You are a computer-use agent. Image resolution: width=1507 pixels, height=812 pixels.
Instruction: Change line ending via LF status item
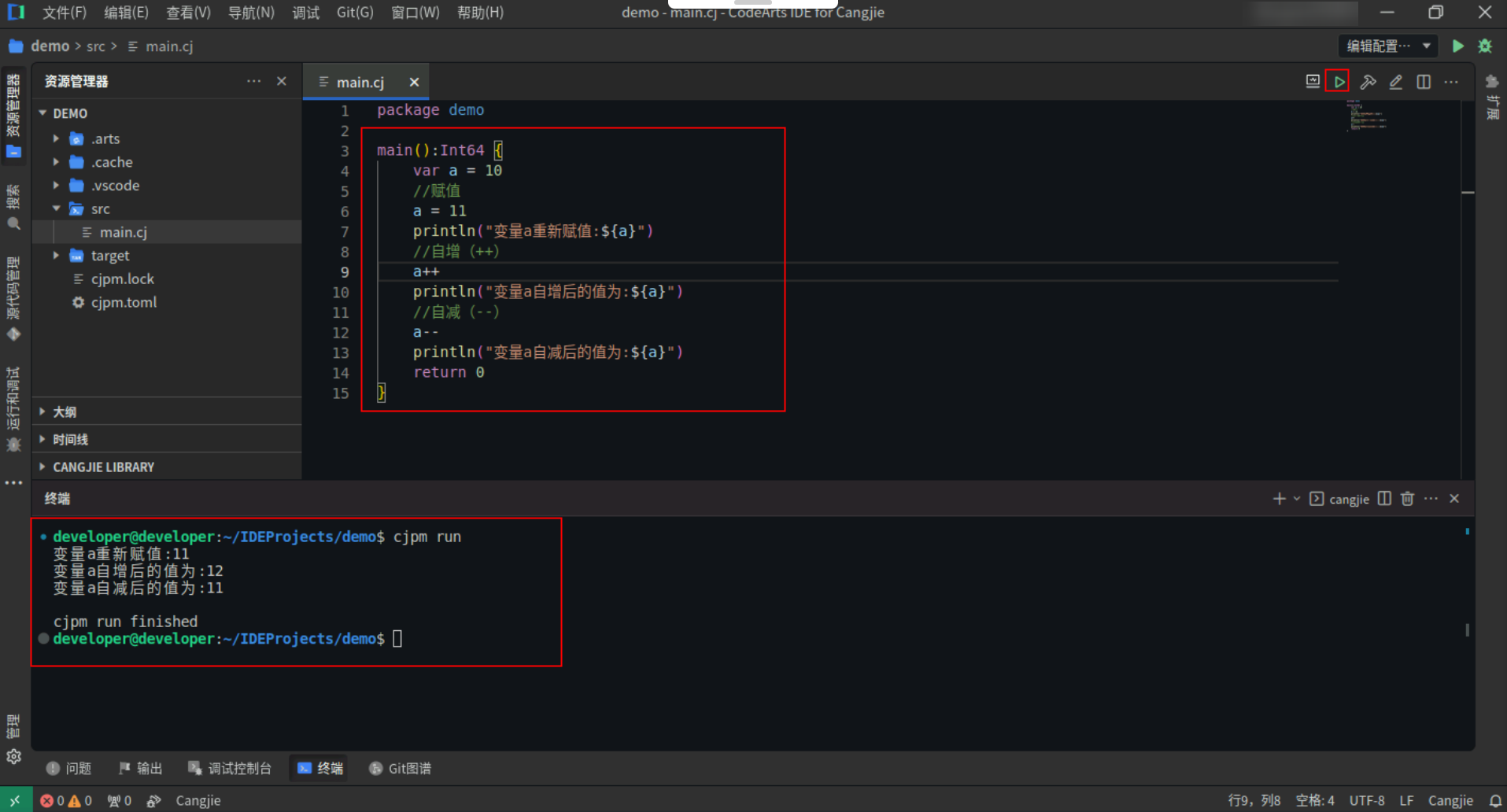tap(1406, 800)
